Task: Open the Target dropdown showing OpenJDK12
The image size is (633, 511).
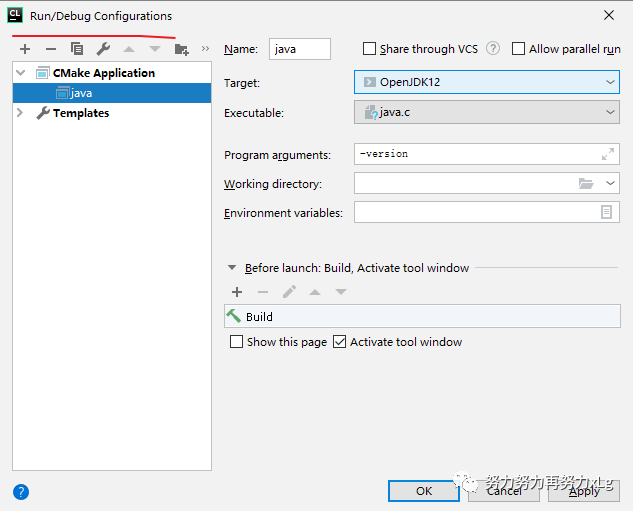Action: [486, 82]
